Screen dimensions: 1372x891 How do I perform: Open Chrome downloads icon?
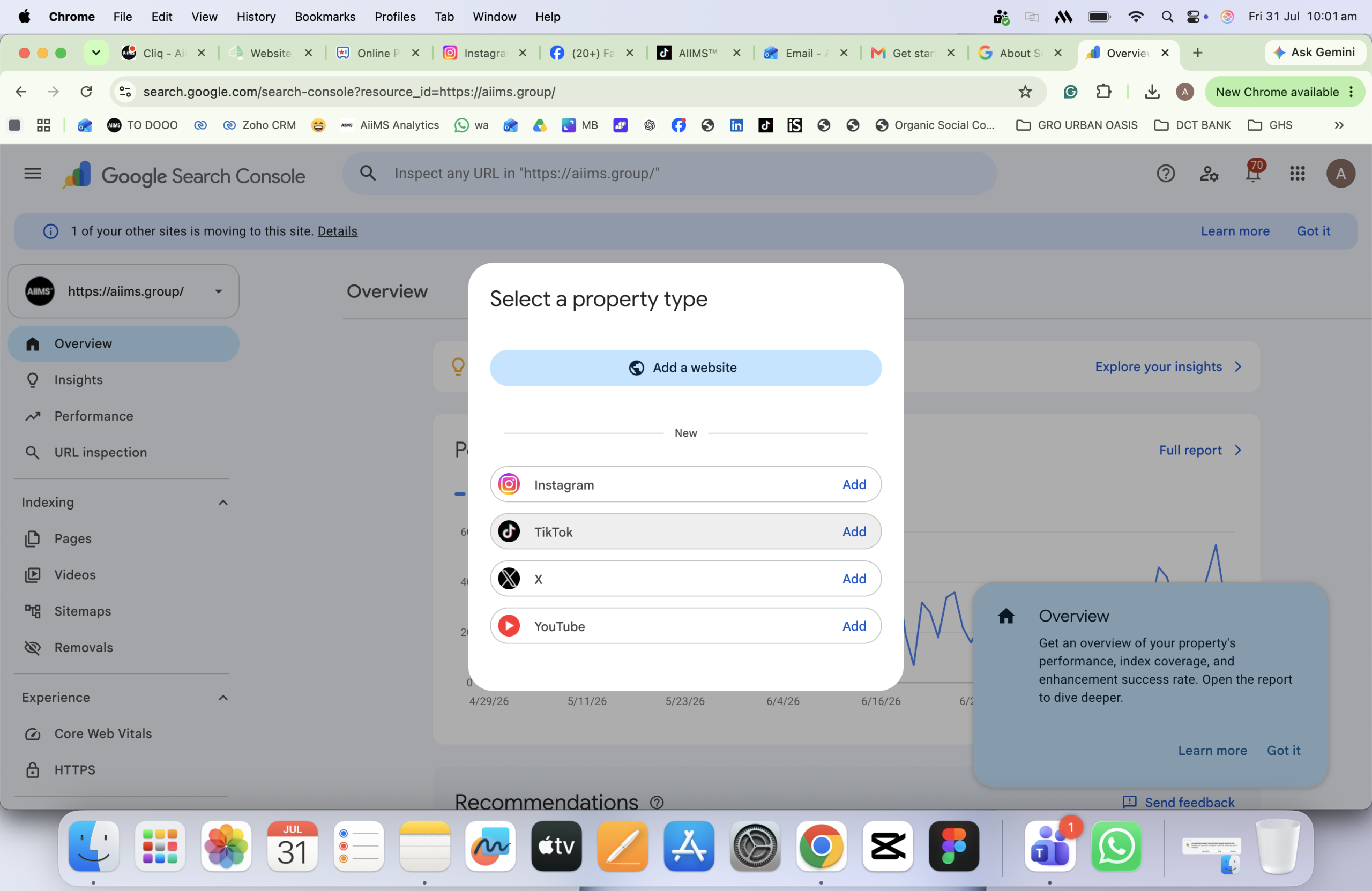[x=1152, y=92]
